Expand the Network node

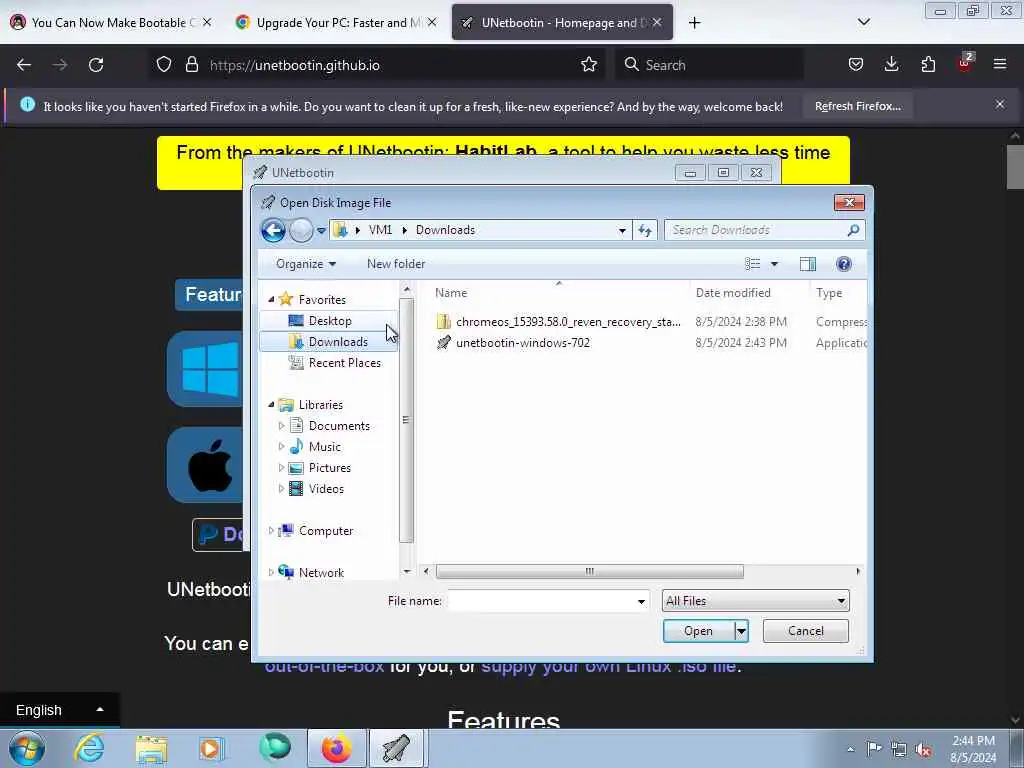[x=272, y=573]
